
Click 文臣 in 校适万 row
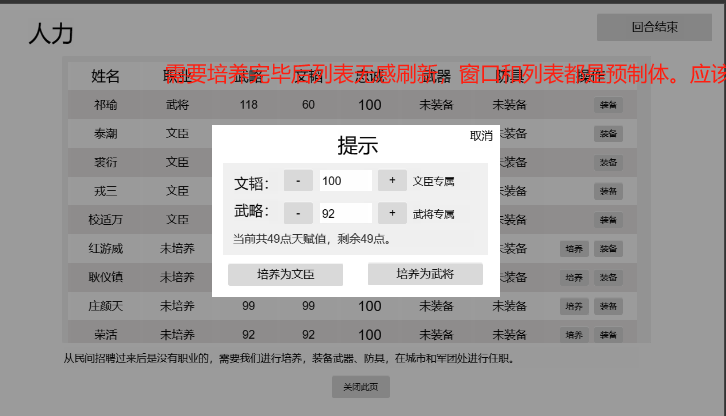point(177,220)
